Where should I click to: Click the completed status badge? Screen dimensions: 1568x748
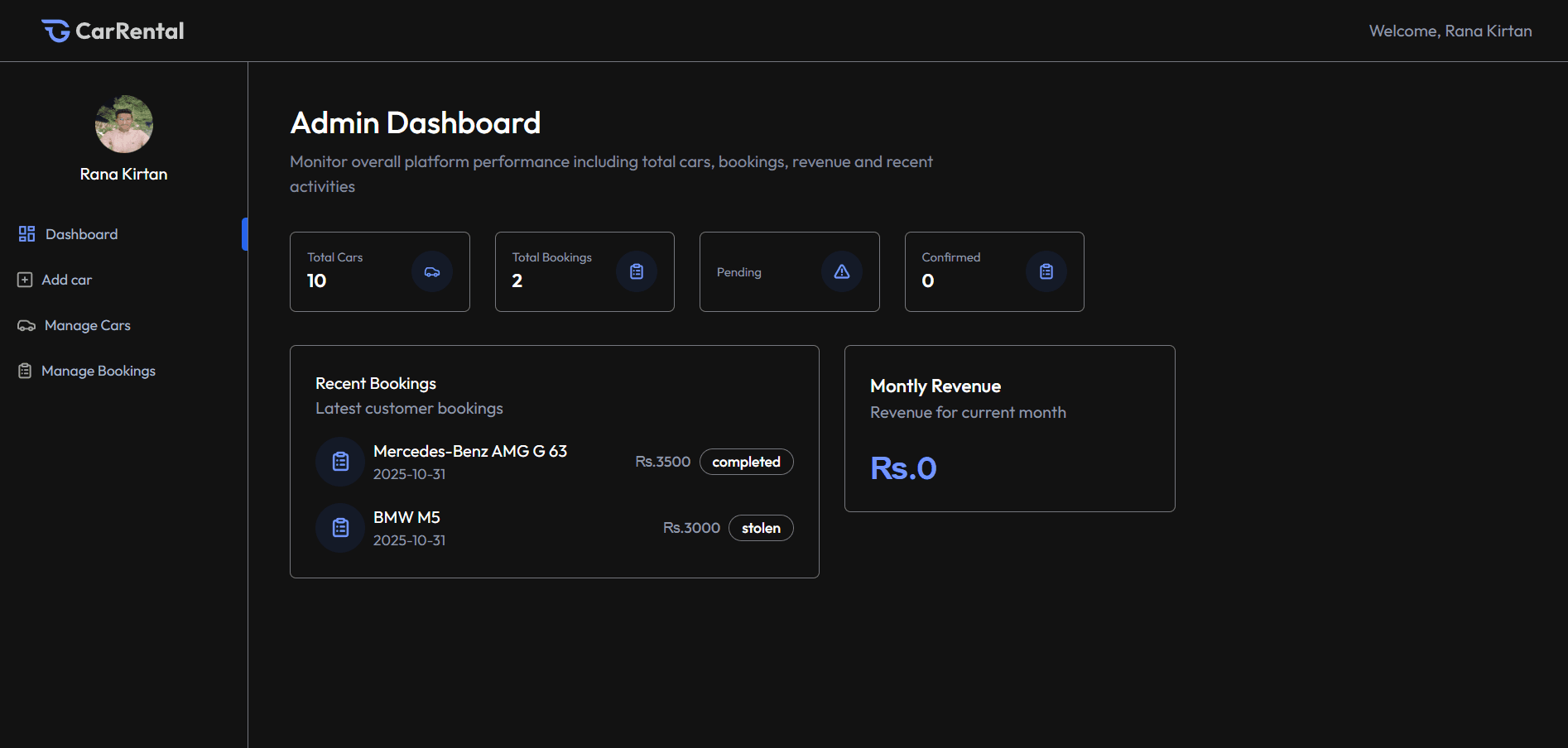click(746, 462)
